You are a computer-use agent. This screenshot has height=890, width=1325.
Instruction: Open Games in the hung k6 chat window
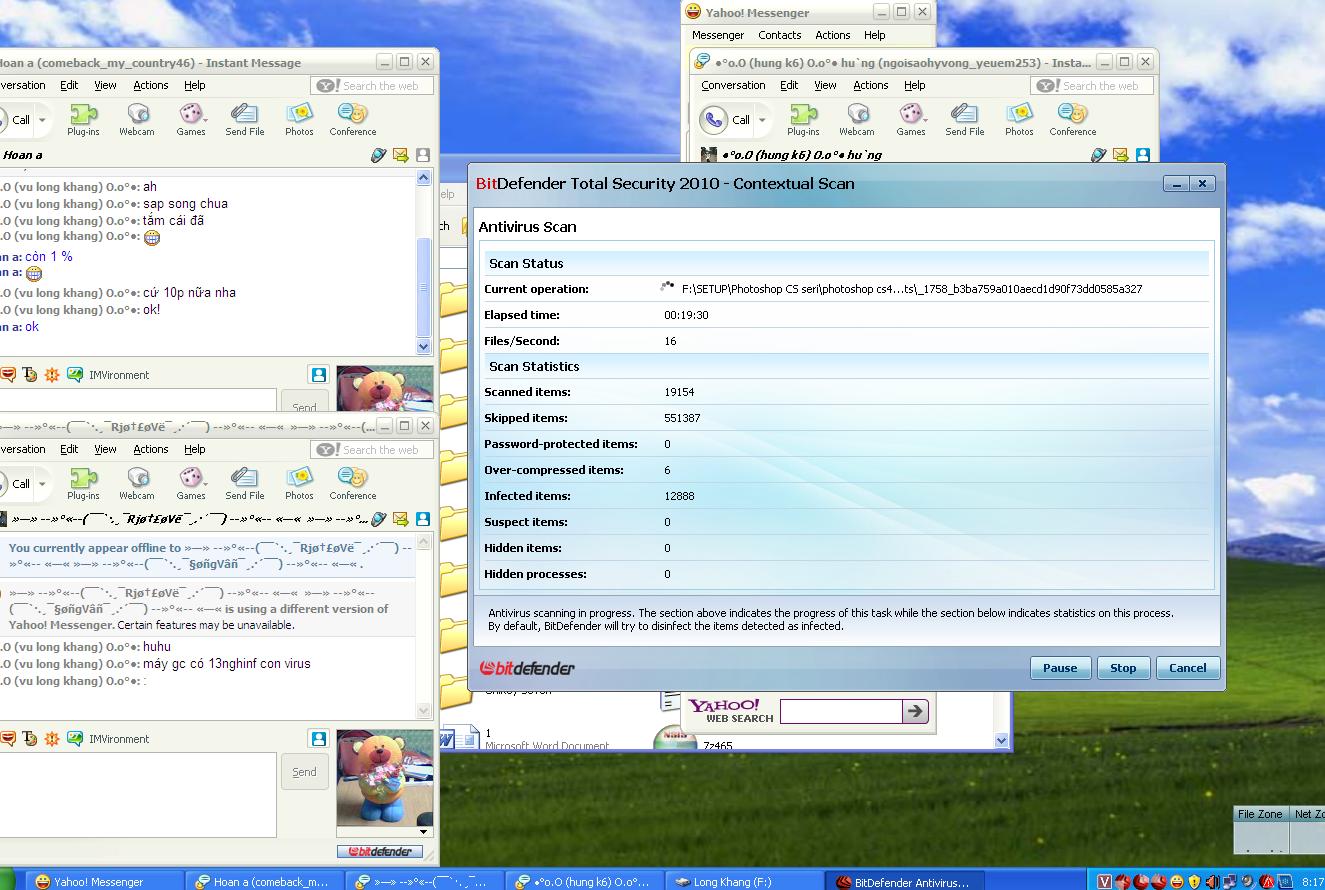click(x=911, y=119)
